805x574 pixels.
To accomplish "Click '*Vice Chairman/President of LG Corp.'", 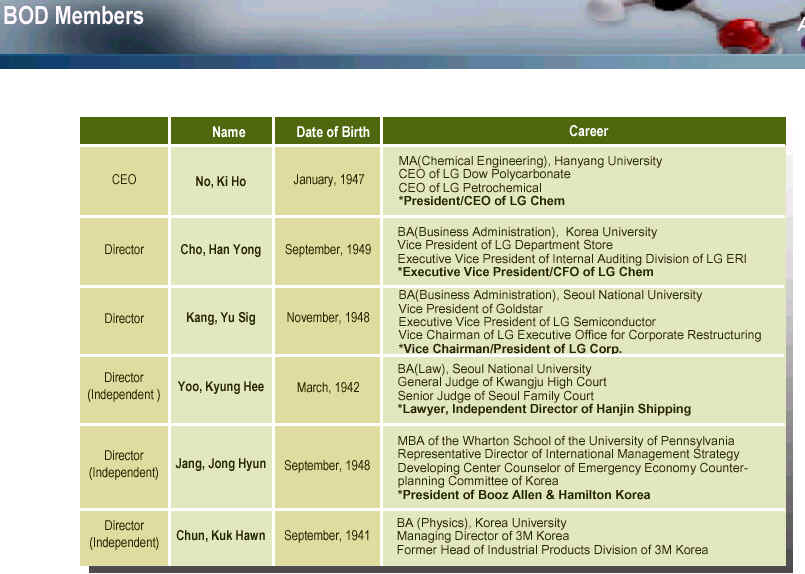I will (x=510, y=349).
